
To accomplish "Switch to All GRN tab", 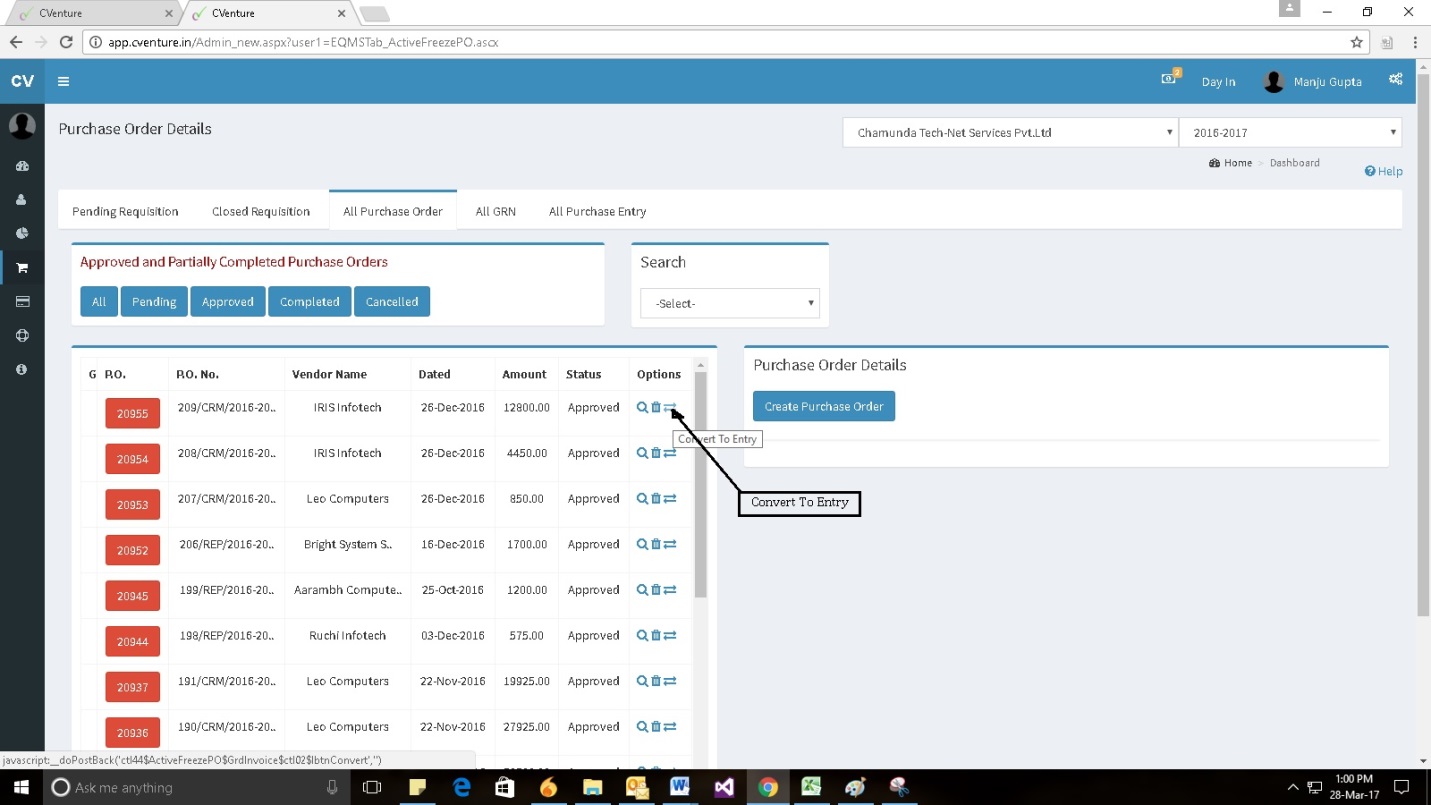I will (x=495, y=211).
